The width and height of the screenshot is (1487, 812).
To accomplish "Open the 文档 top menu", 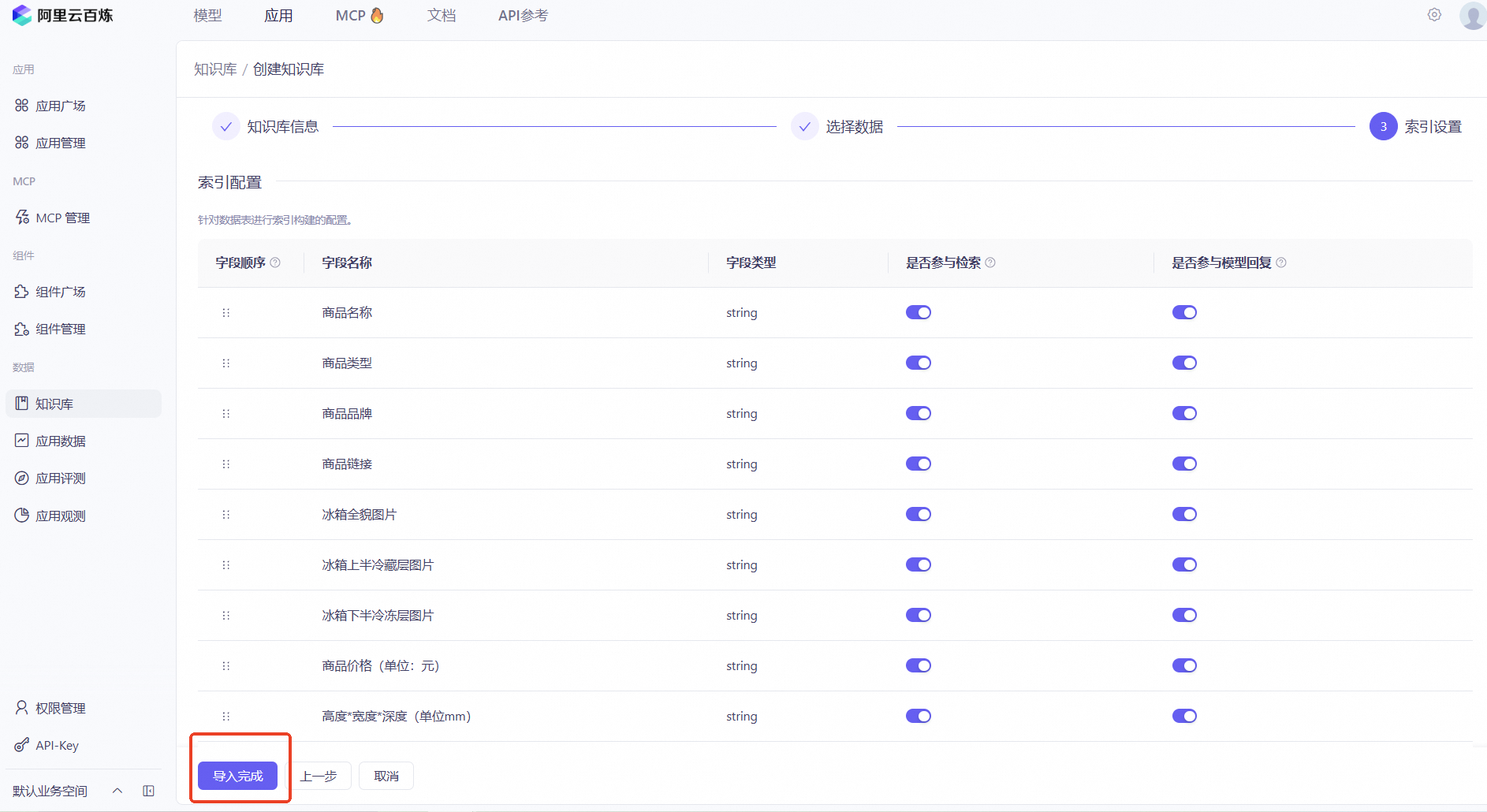I will [x=442, y=16].
